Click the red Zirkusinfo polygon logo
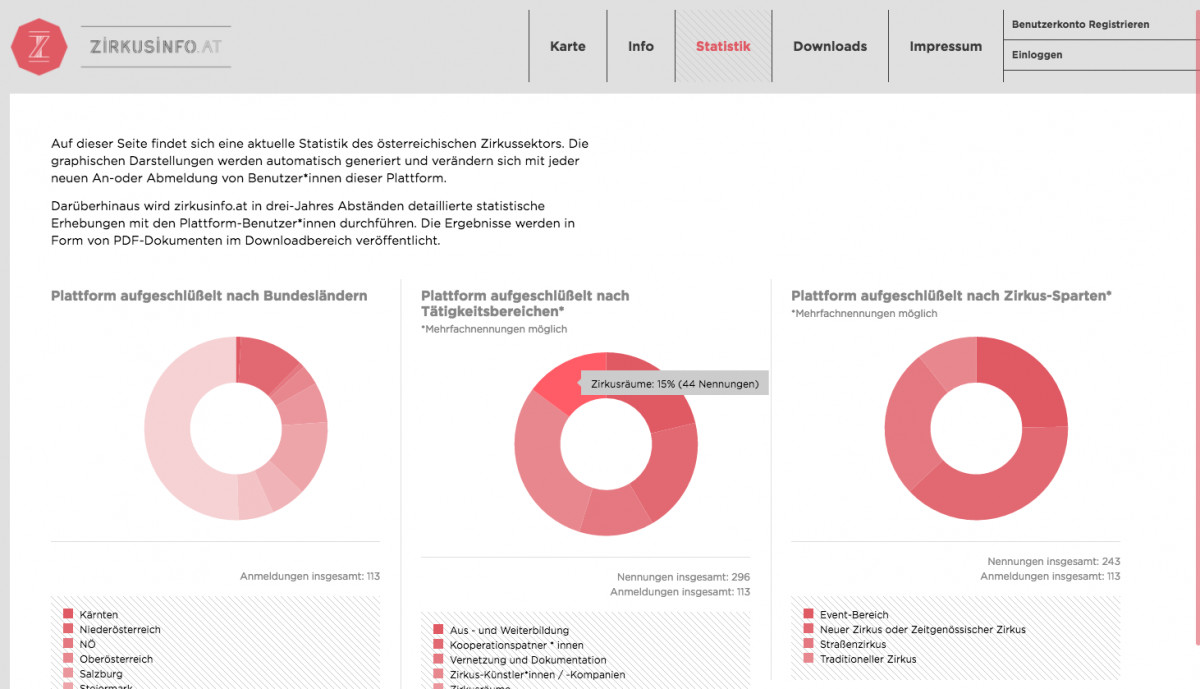Viewport: 1200px width, 689px height. tap(39, 46)
